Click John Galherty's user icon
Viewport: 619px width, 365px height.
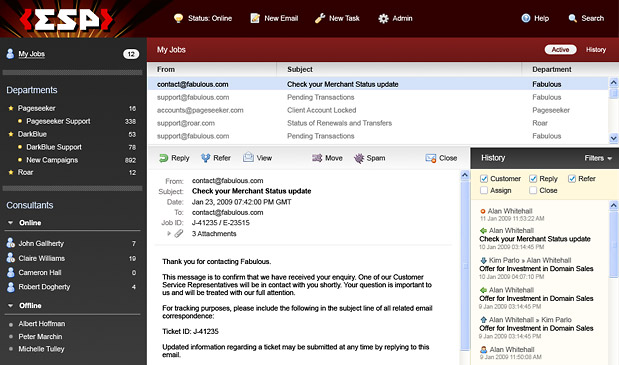click(x=11, y=243)
